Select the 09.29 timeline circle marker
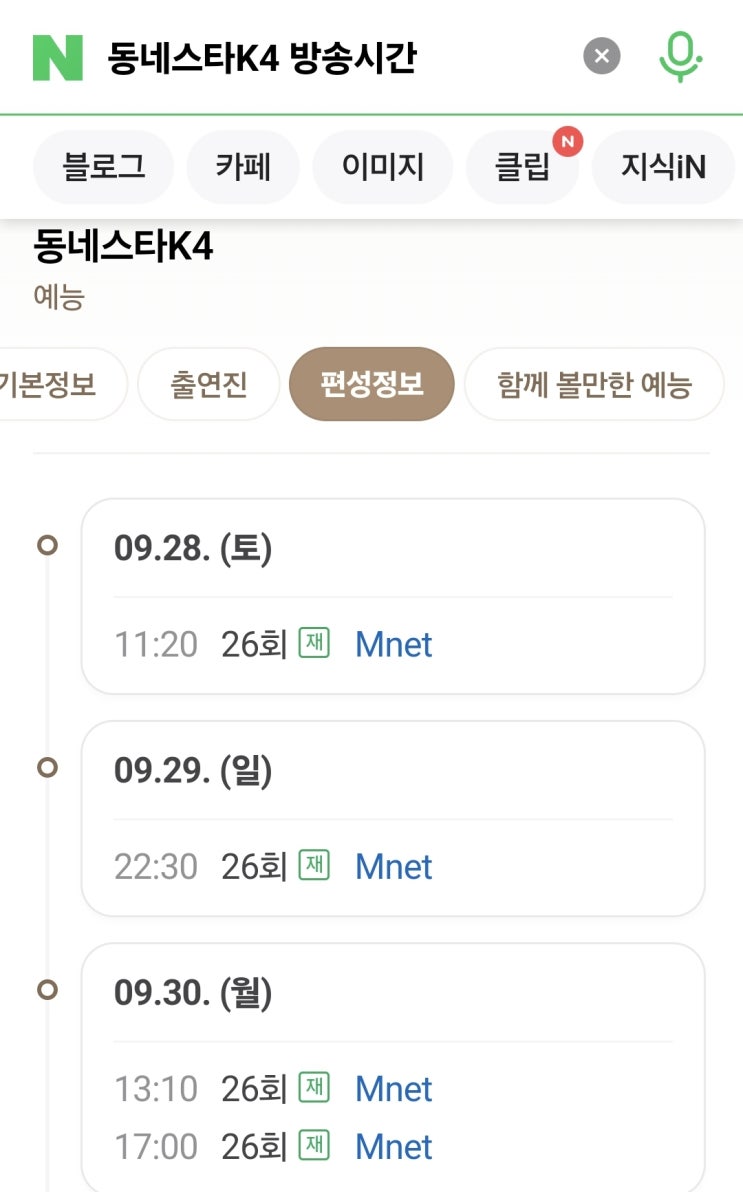The image size is (743, 1192). [x=47, y=767]
